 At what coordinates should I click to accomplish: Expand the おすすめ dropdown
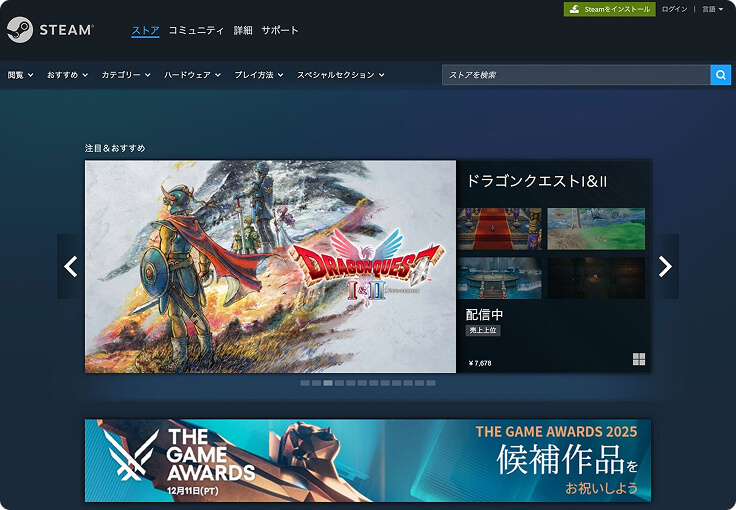pyautogui.click(x=67, y=75)
